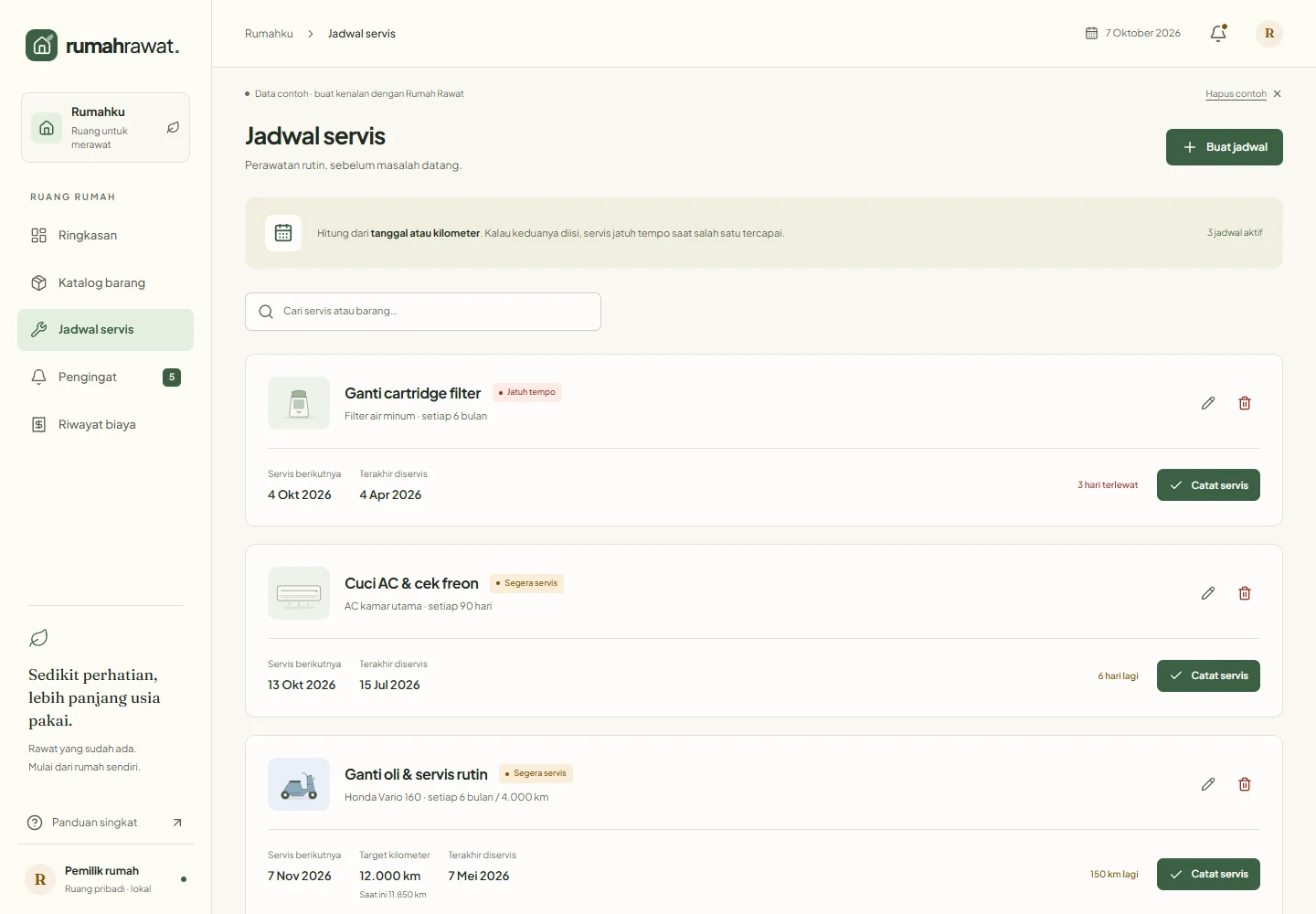Click the external arrow beside Panduan singkat
This screenshot has width=1316, height=914.
click(177, 823)
